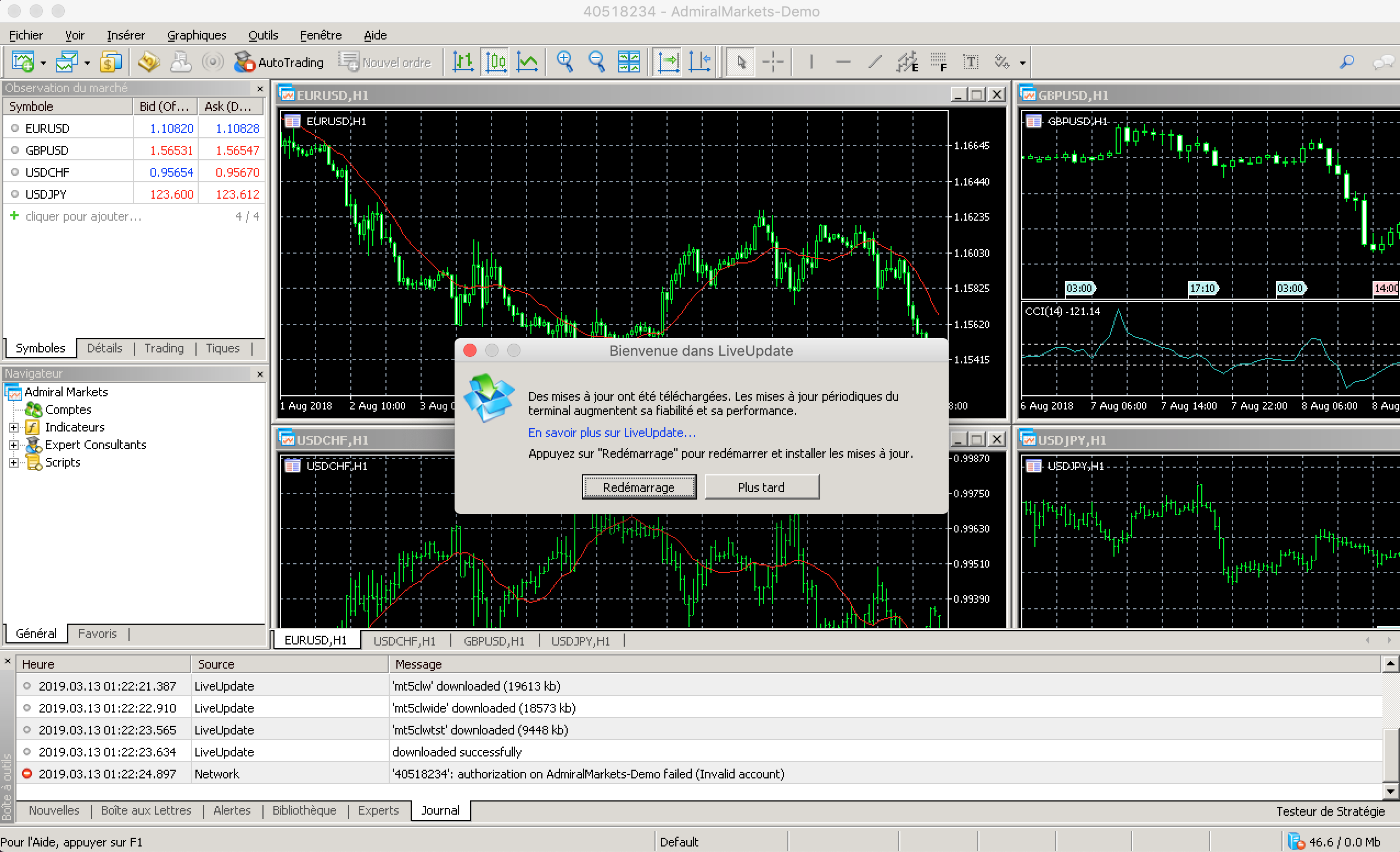Select the Fibonacci retracement tool

(x=939, y=61)
